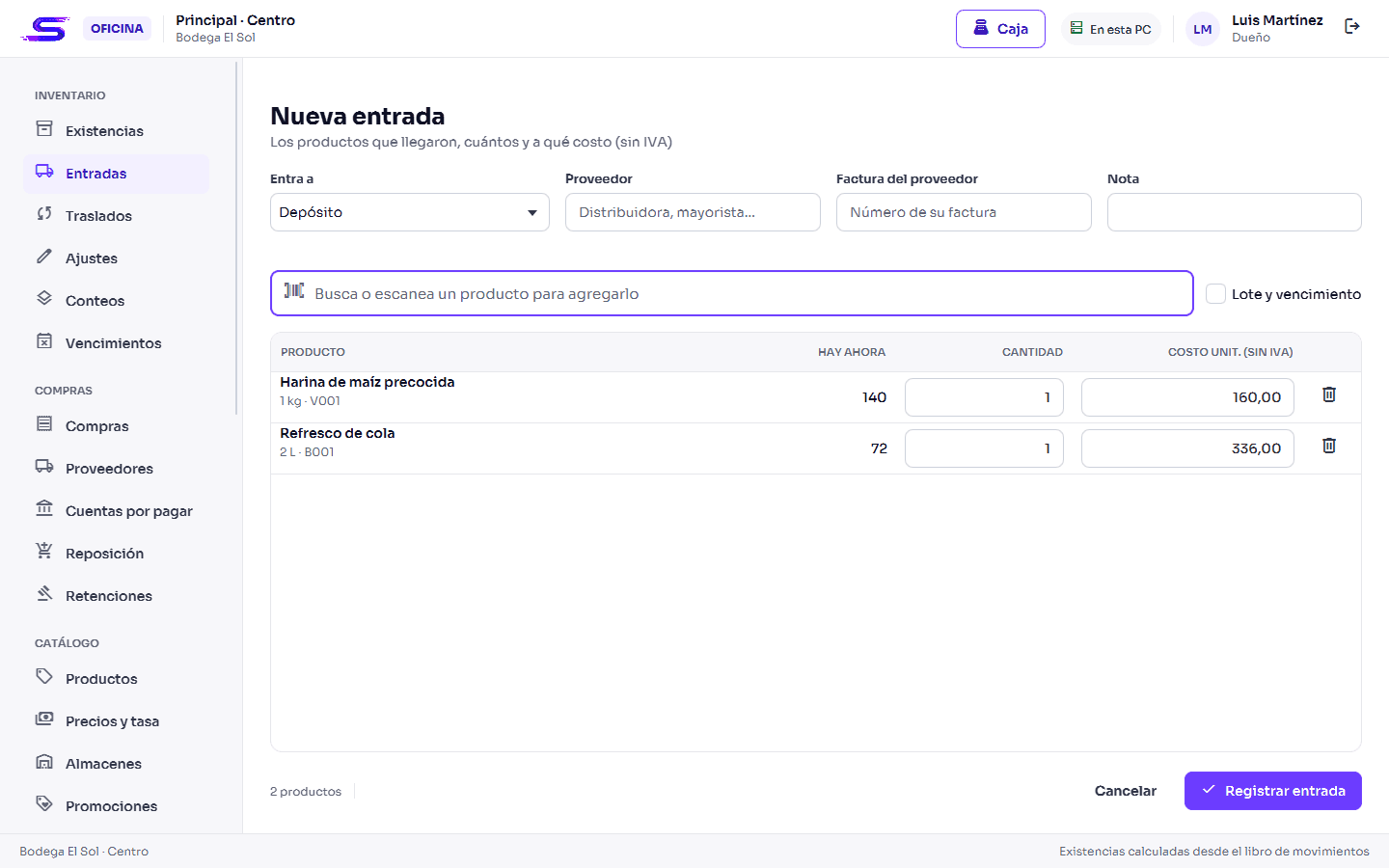Click the Ajustes pencil icon
1389x868 pixels.
pyautogui.click(x=44, y=257)
